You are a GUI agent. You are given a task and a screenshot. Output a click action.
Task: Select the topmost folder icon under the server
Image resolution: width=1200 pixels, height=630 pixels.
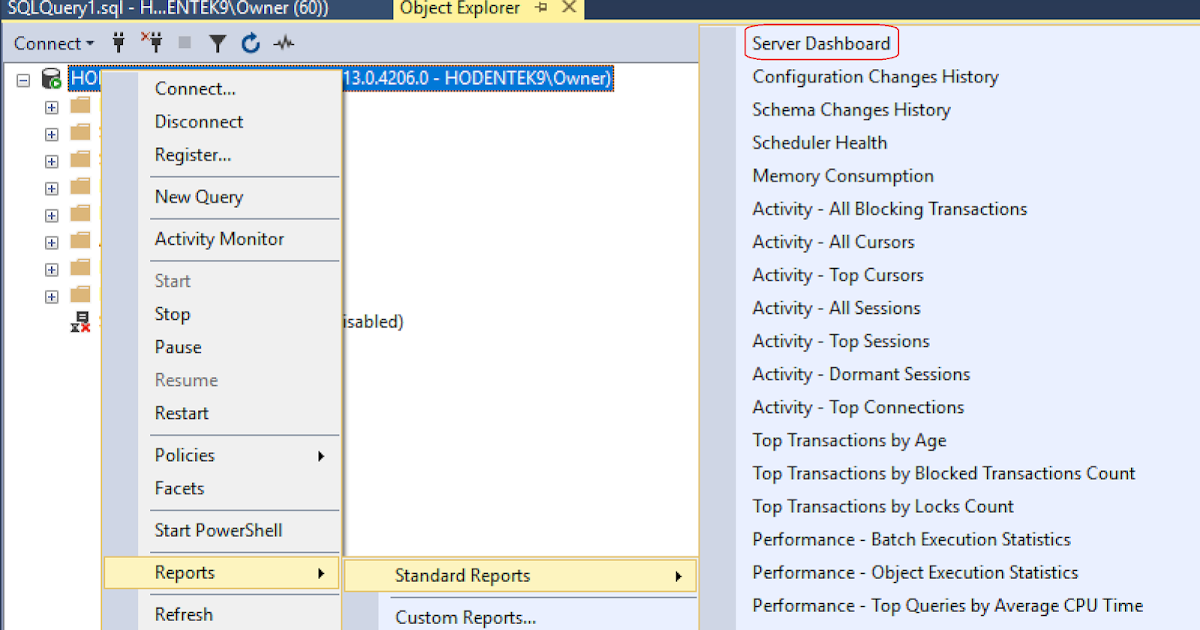[x=78, y=107]
